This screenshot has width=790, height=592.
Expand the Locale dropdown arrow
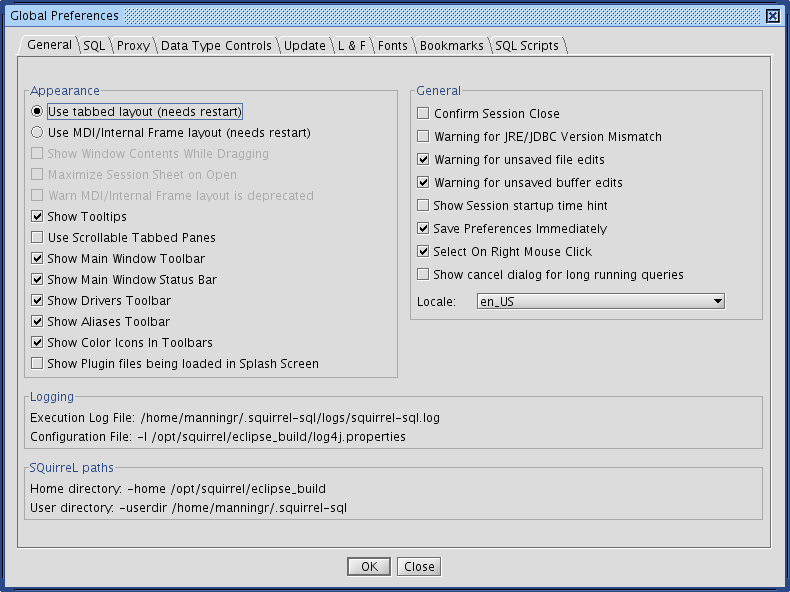[717, 301]
